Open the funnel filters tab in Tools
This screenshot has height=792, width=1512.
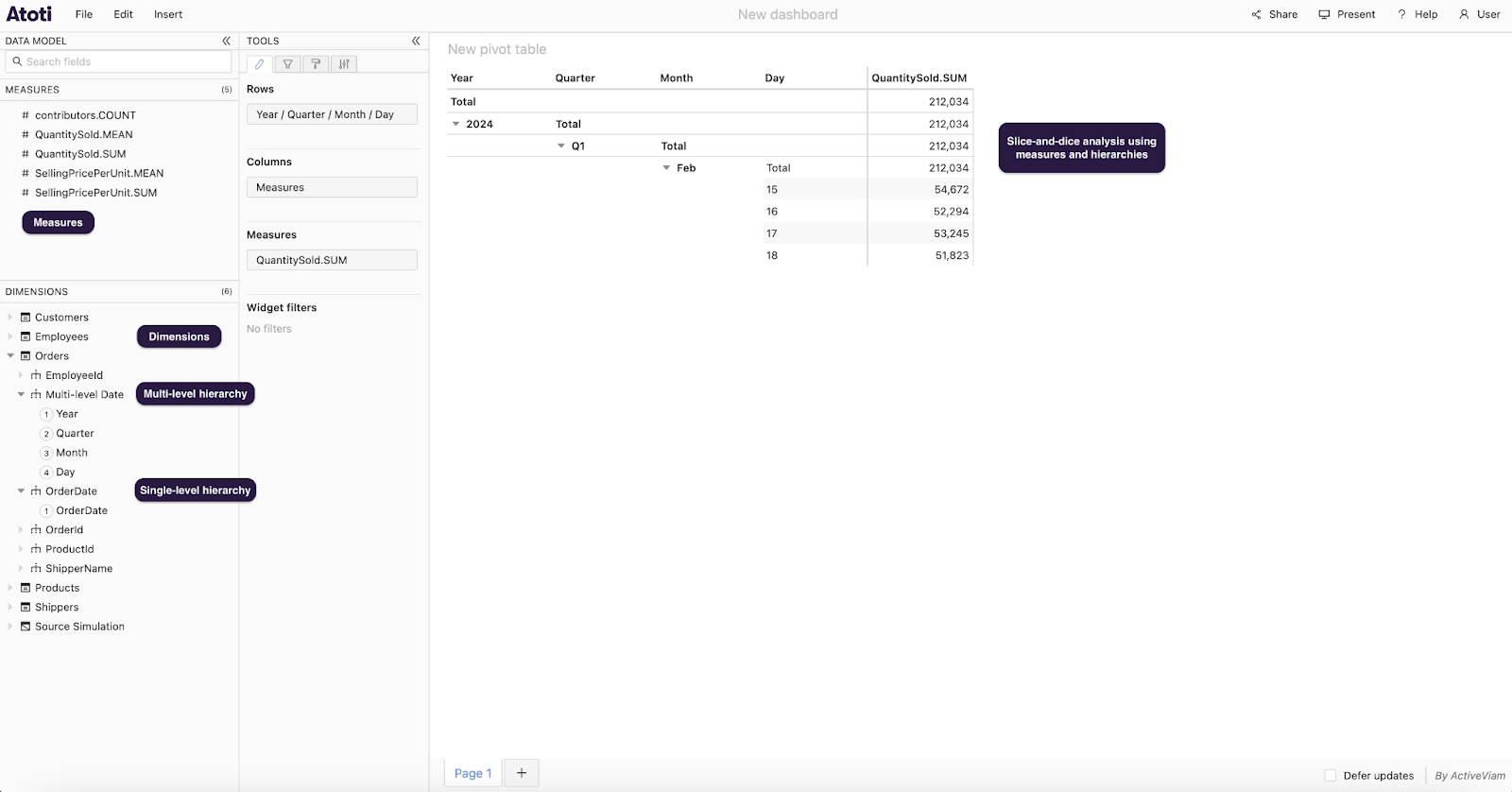(288, 64)
